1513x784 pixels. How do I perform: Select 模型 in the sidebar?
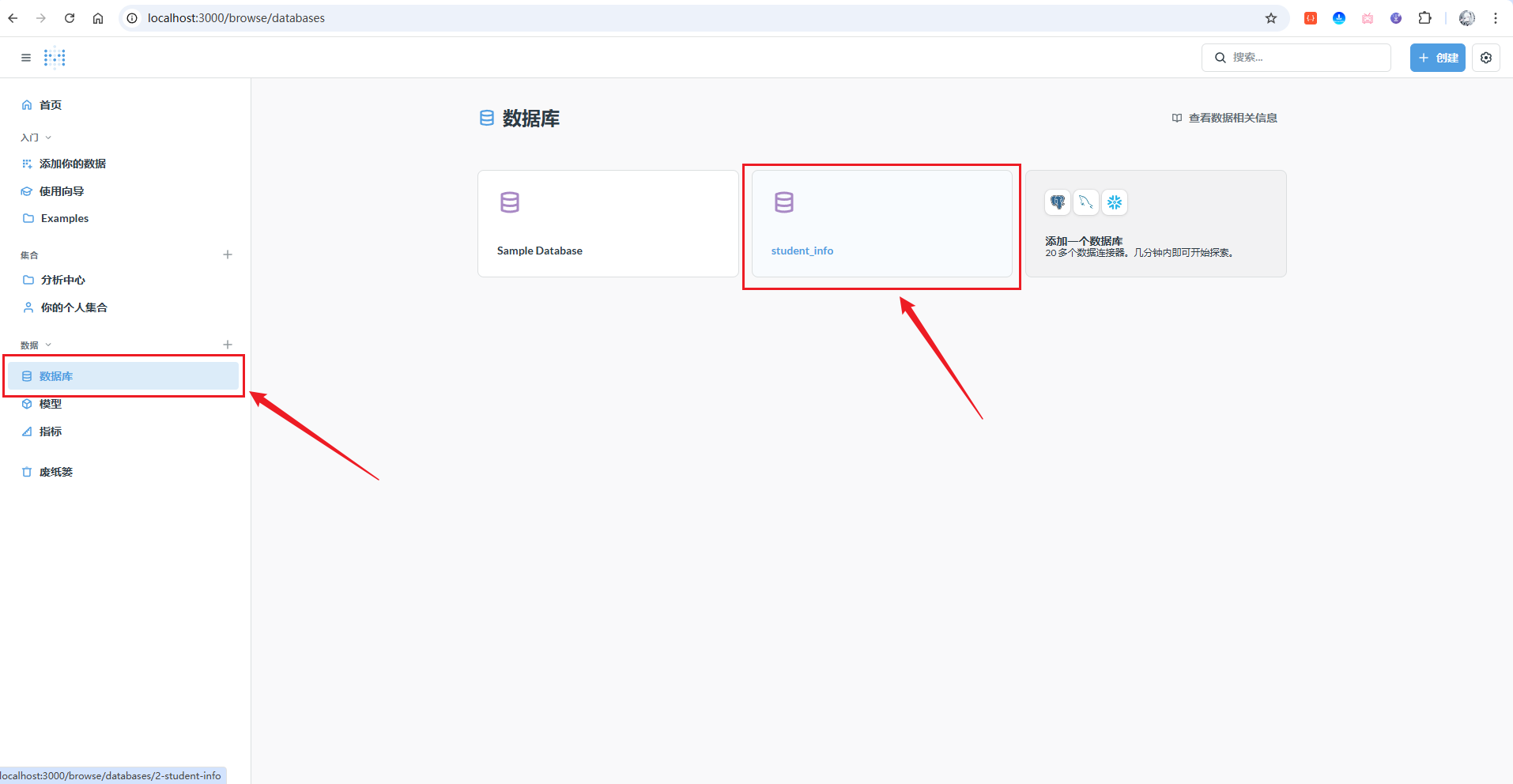(51, 404)
